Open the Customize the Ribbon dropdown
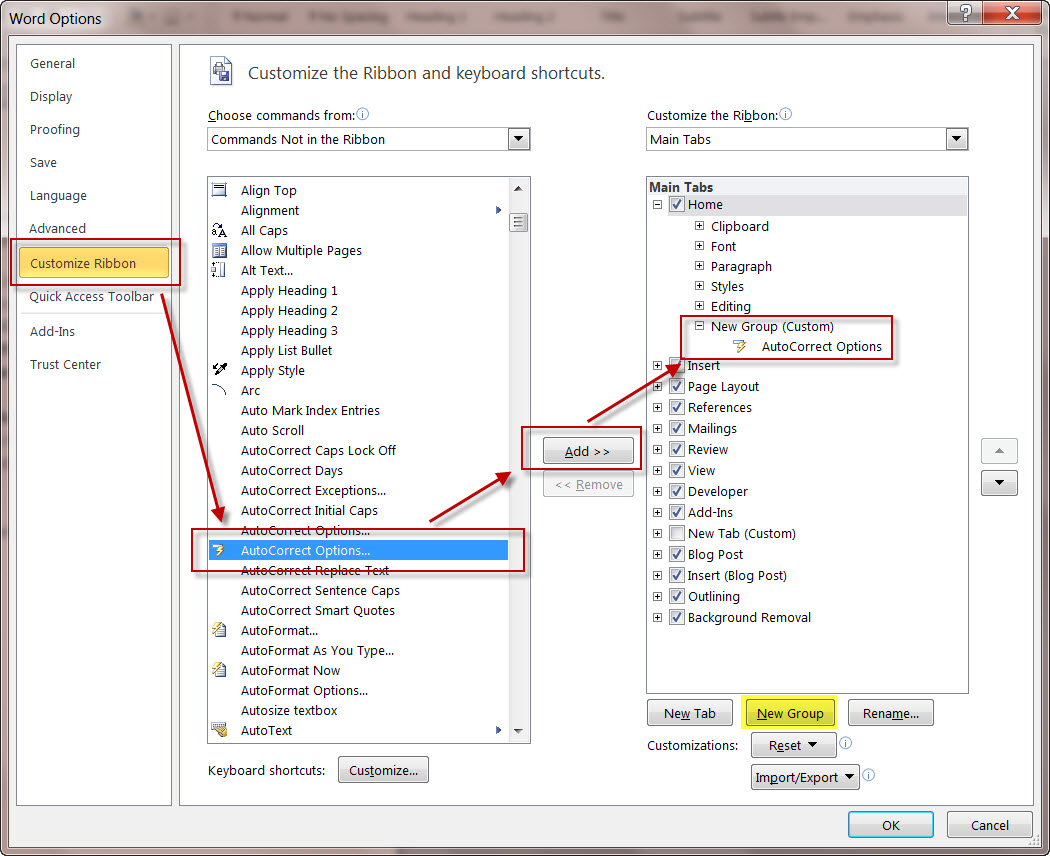Screen dimensions: 1050x856 [x=956, y=139]
